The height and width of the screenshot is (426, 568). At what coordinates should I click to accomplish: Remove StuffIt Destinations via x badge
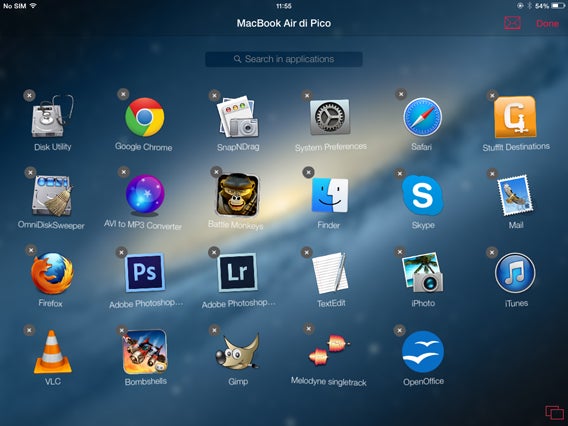(492, 96)
